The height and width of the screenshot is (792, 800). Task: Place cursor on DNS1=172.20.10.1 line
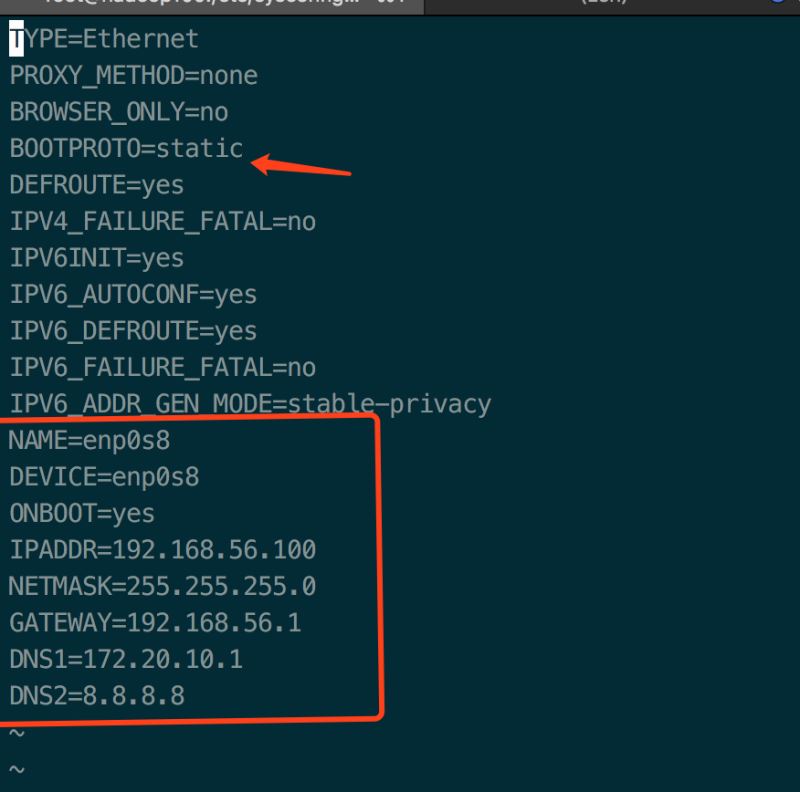pos(127,659)
